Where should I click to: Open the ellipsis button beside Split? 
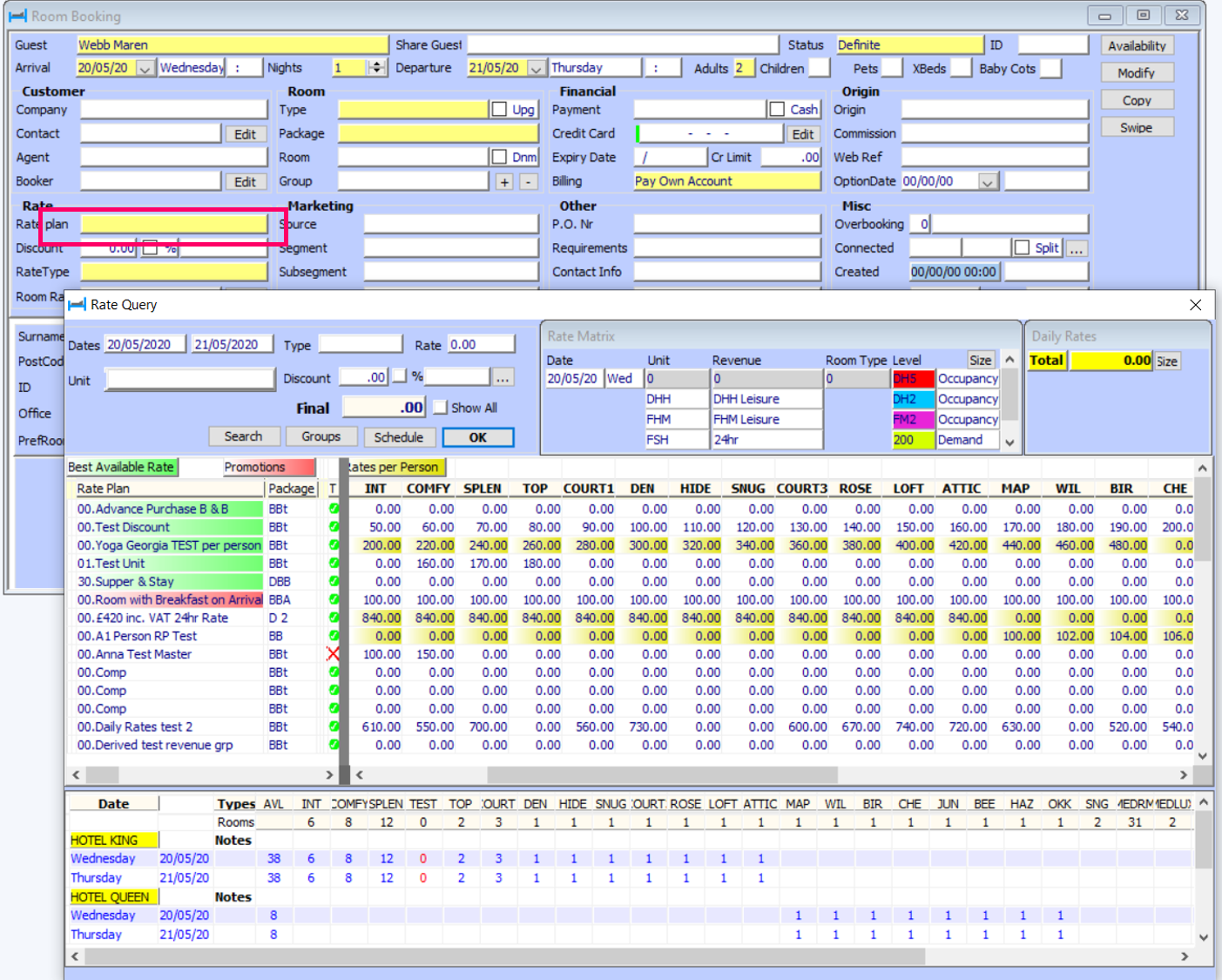click(x=1077, y=249)
